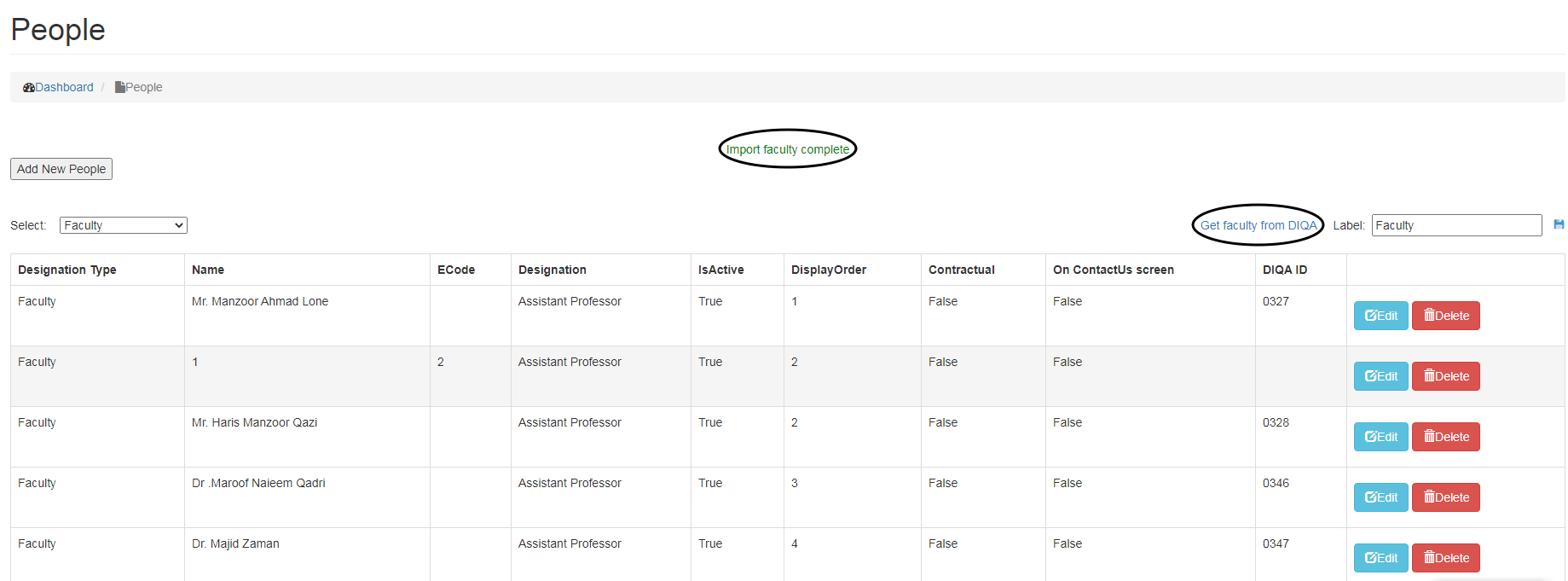Click the People breadcrumb item
Screen dimensions: 1568x581
(143, 87)
